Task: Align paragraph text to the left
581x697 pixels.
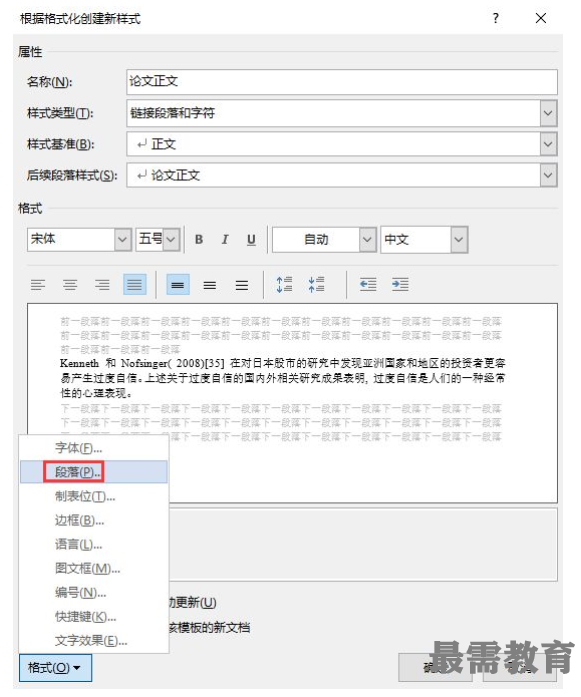Action: pyautogui.click(x=38, y=284)
